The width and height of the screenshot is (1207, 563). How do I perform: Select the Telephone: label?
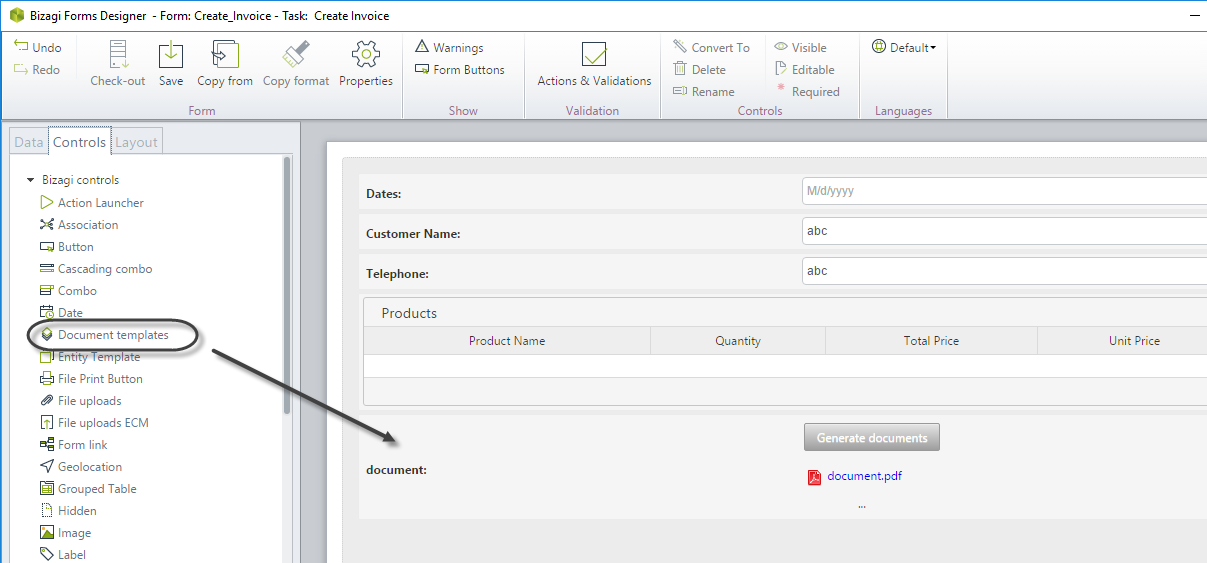pos(397,273)
